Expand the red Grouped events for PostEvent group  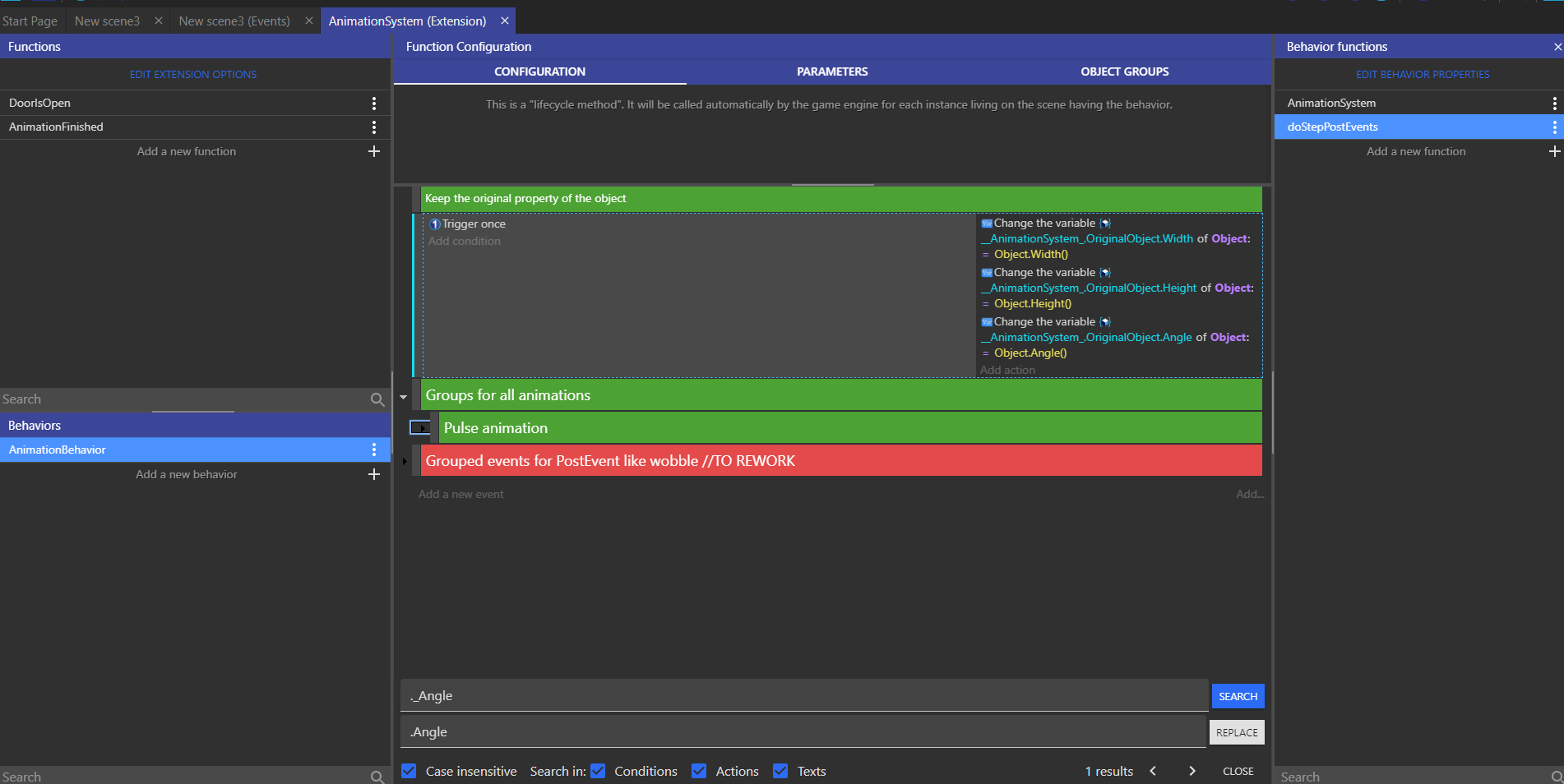(x=405, y=461)
